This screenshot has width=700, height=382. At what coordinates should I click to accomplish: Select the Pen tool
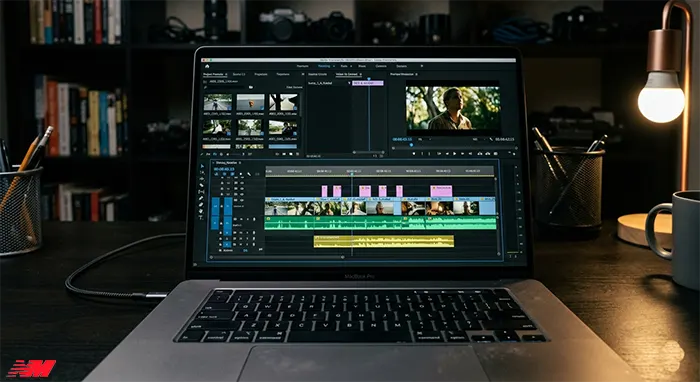point(201,198)
